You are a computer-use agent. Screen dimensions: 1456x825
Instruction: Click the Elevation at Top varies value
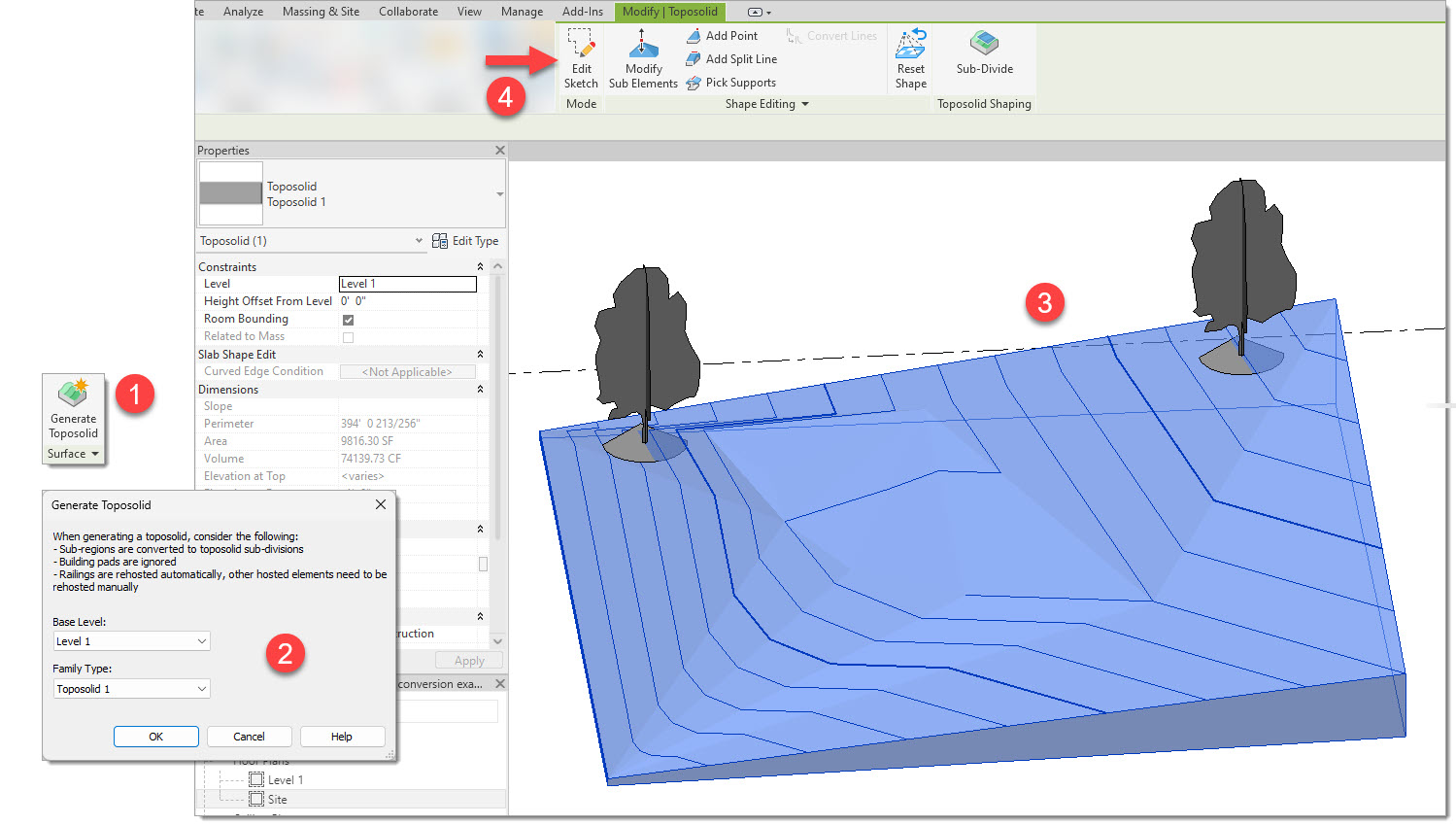[x=362, y=476]
